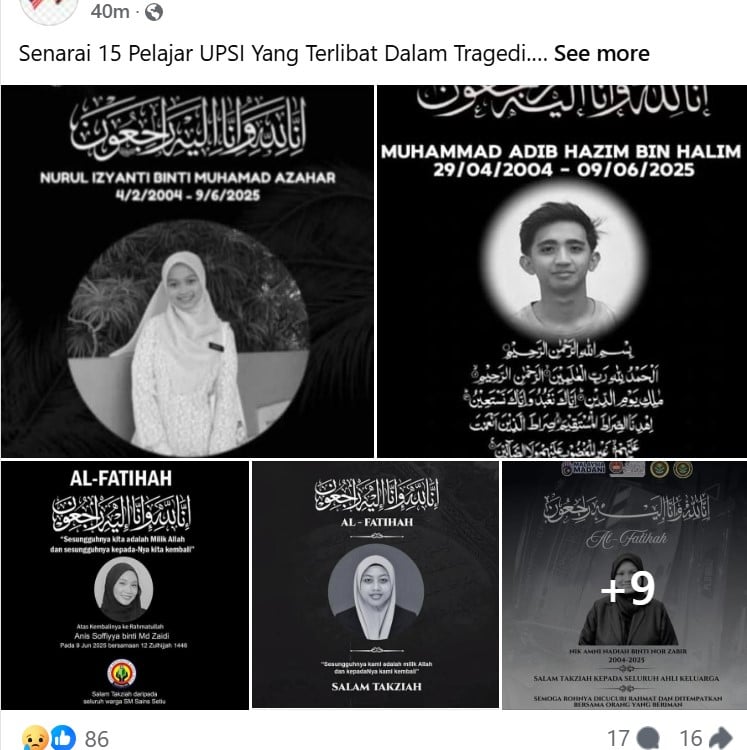This screenshot has height=750, width=747.
Task: Open the Nurul Izyanti memorial image
Action: click(187, 271)
